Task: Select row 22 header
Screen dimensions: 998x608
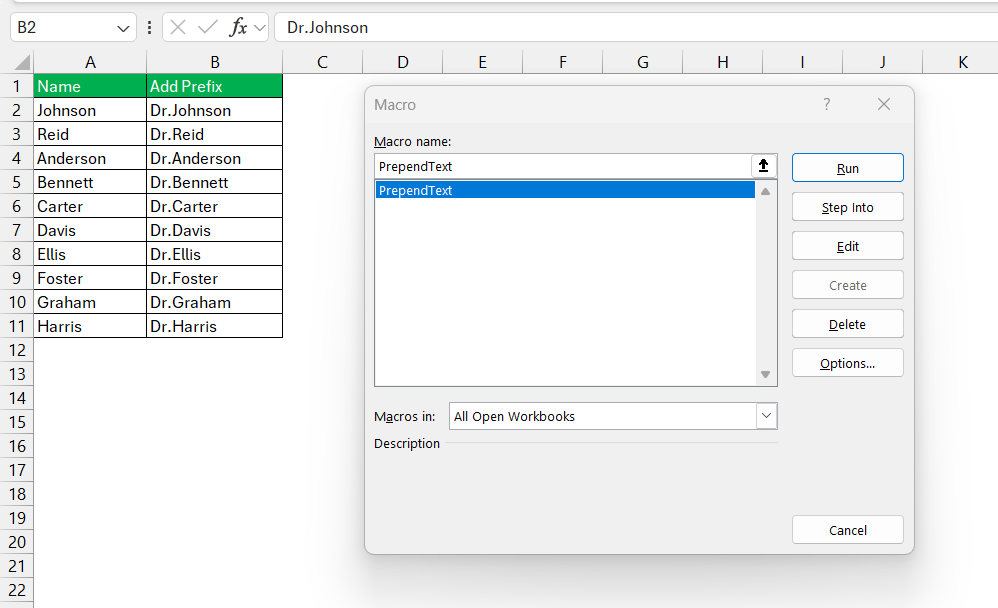Action: click(17, 590)
